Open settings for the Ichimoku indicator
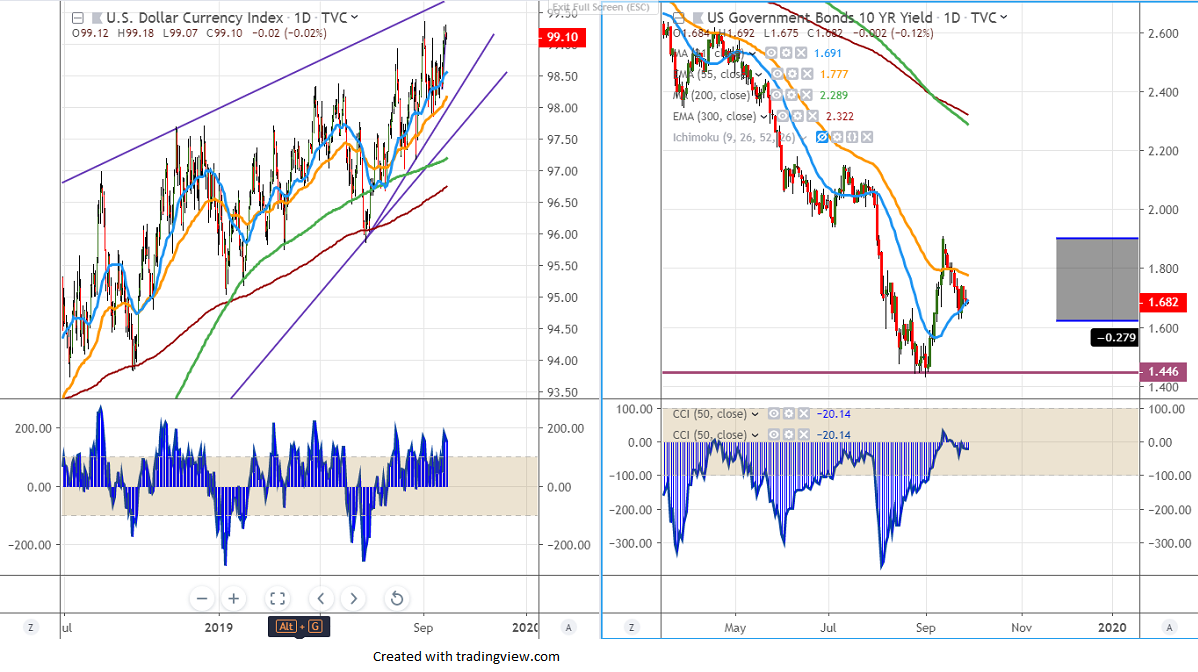 [x=837, y=137]
